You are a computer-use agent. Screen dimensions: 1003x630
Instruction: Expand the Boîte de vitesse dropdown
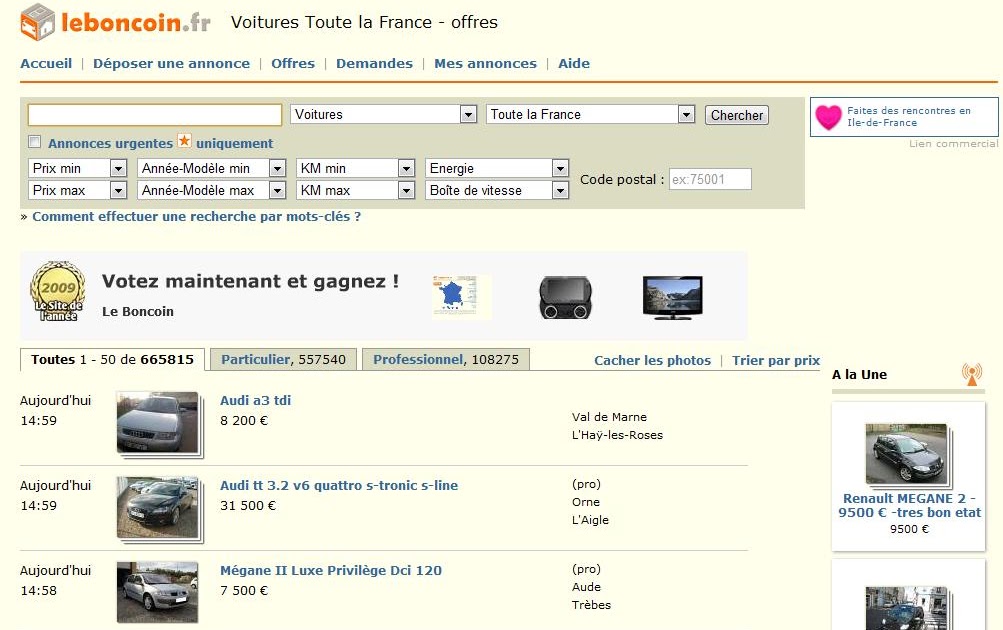[497, 190]
